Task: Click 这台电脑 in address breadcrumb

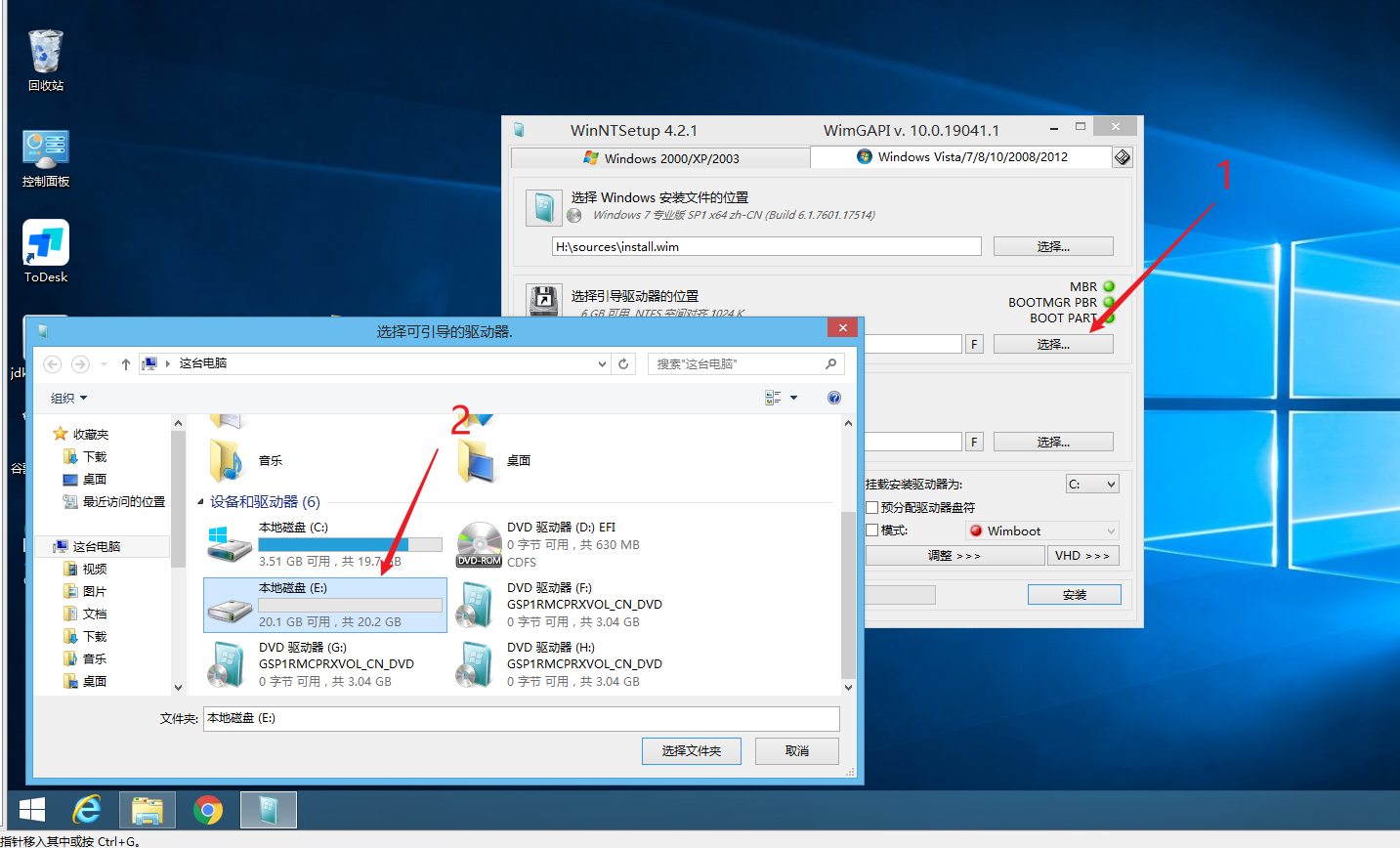Action: point(203,363)
